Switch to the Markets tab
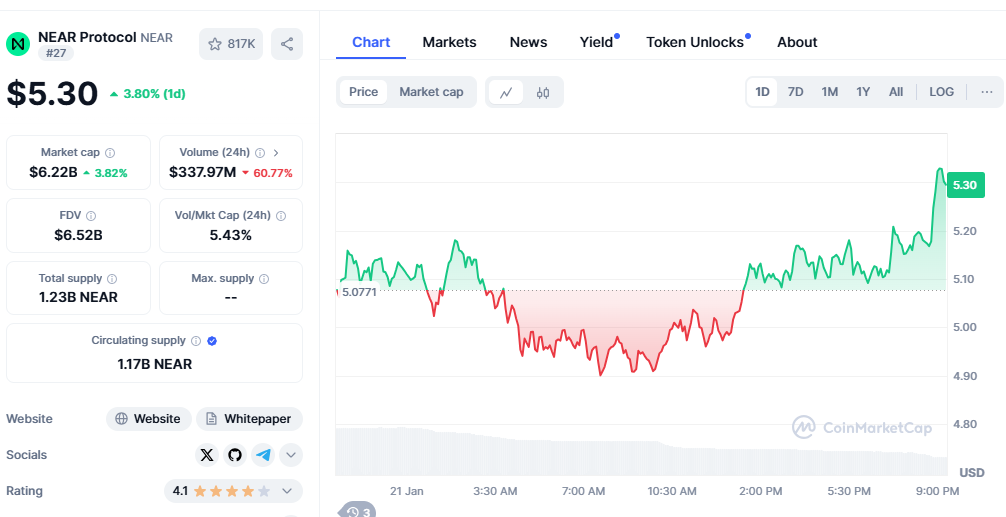 coord(449,42)
